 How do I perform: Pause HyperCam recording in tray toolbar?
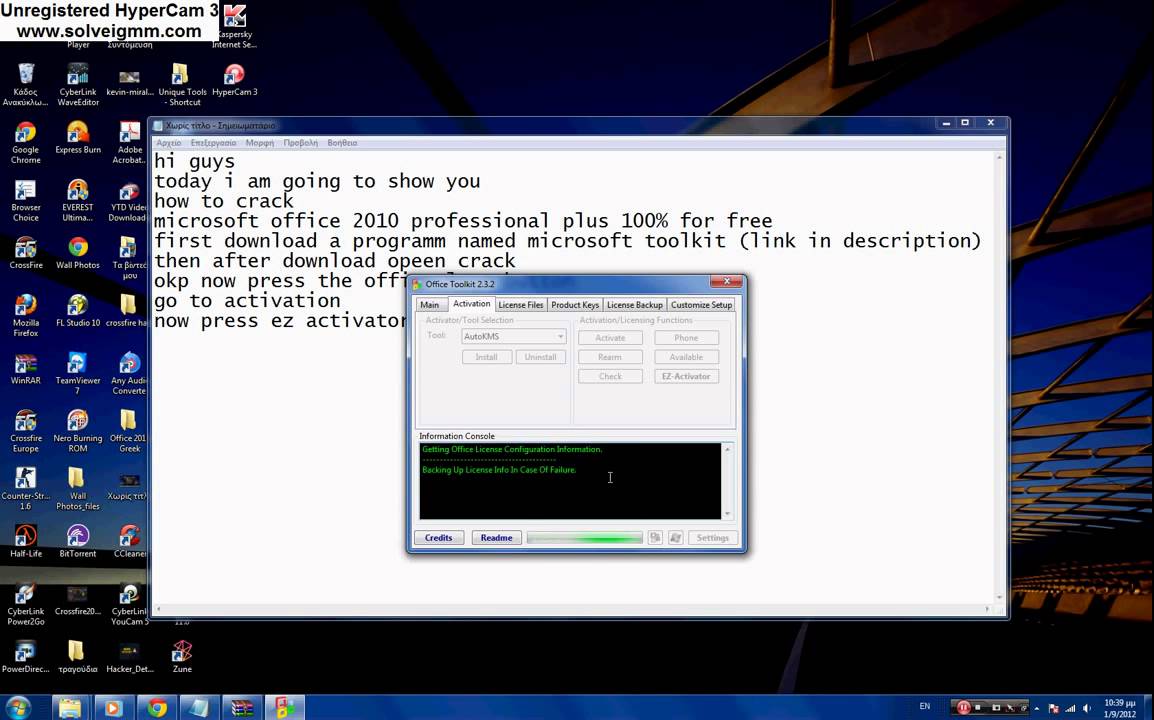click(963, 707)
